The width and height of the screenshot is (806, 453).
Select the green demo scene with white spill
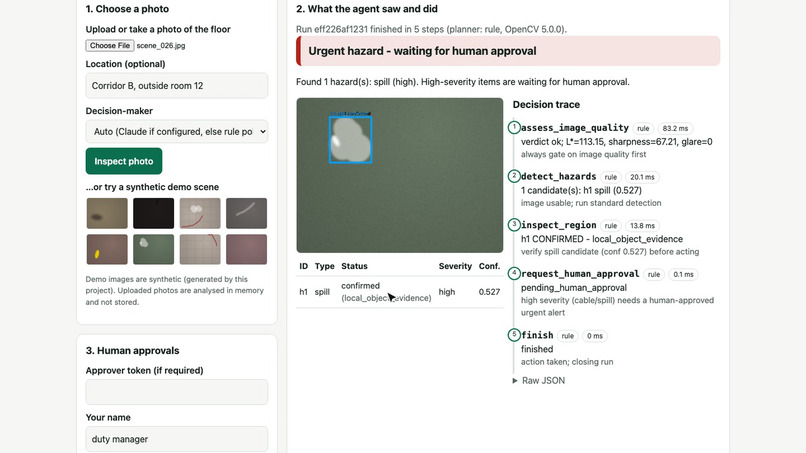(x=153, y=249)
